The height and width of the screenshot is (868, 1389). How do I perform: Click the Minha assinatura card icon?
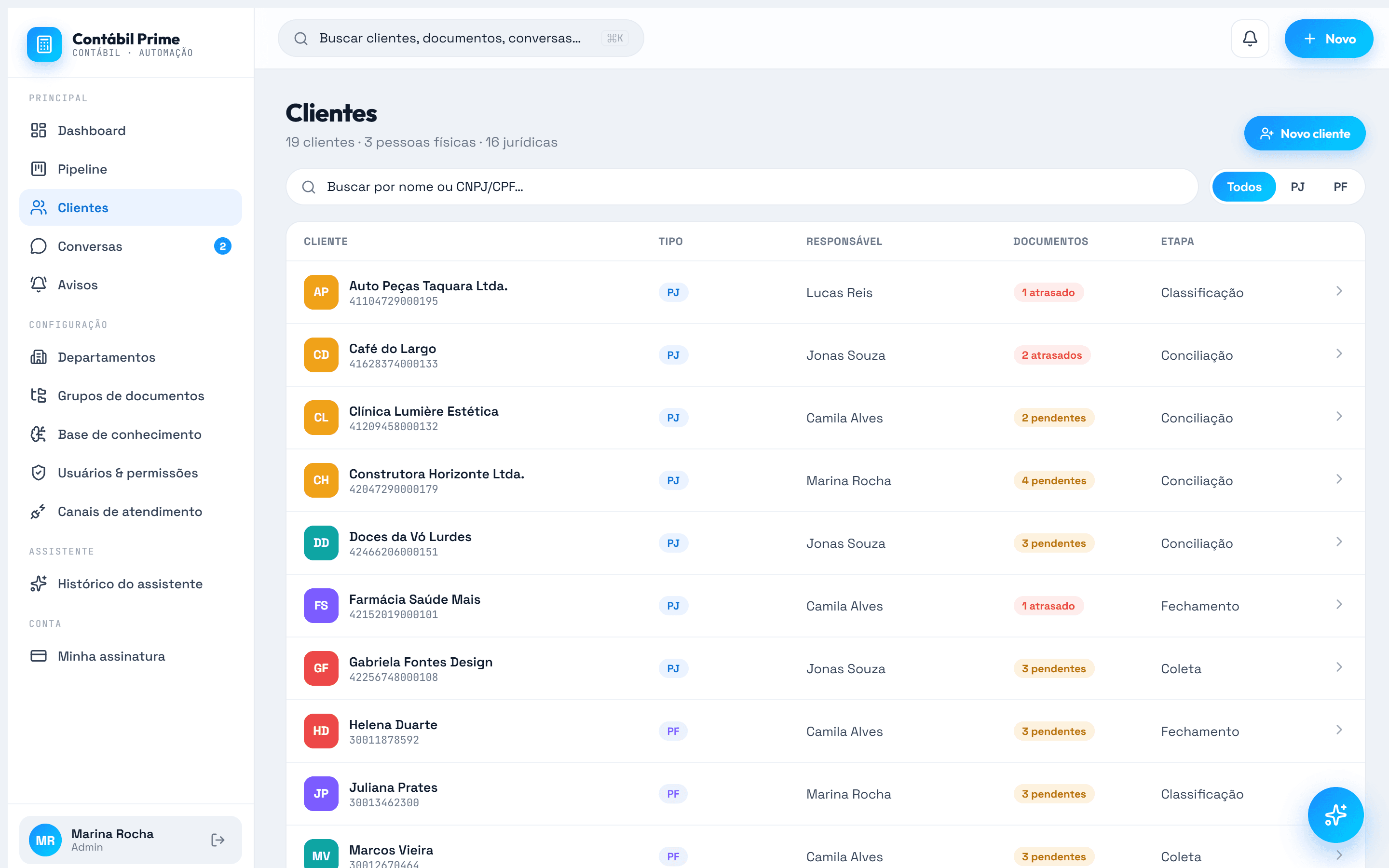(x=39, y=656)
